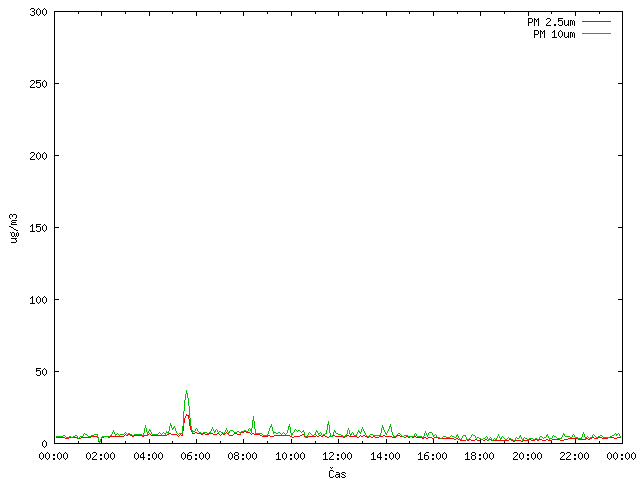Image resolution: width=640 pixels, height=480 pixels.
Task: Click the 300 y-axis value
Action: 38,12
